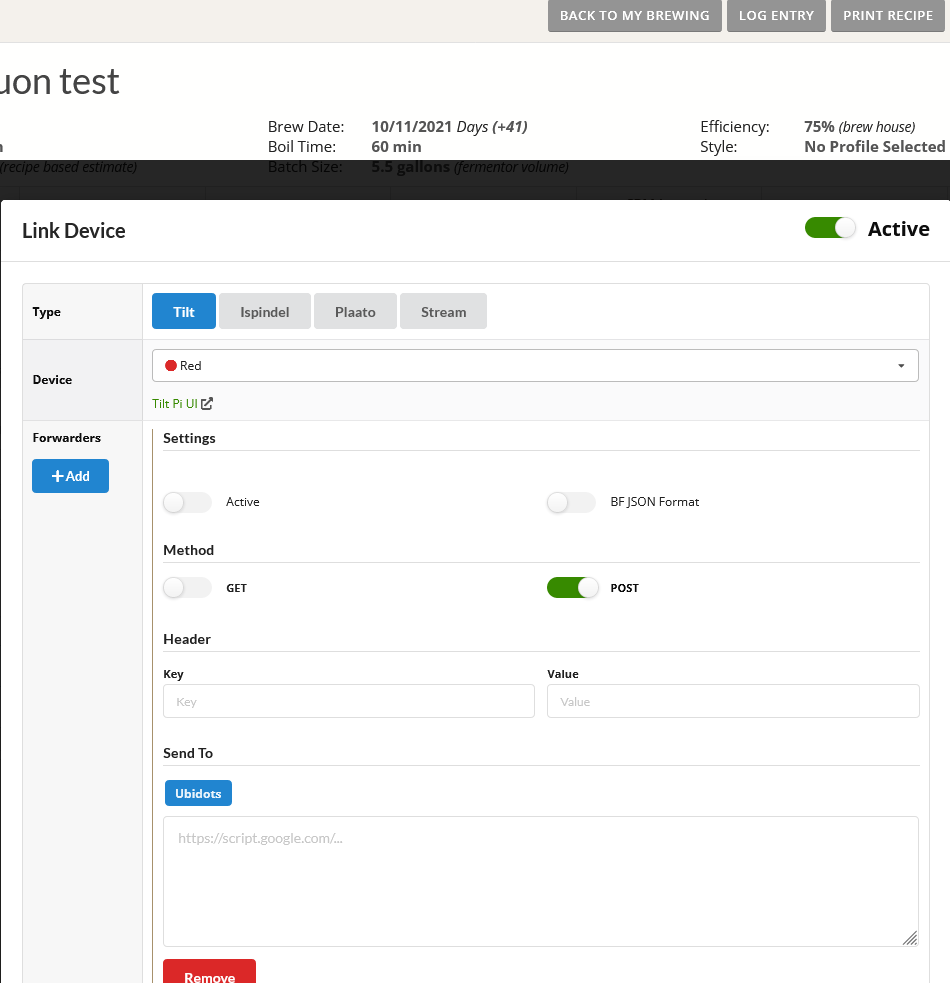Viewport: 950px width, 983px height.
Task: Choose the Plaato device type
Action: 355,311
